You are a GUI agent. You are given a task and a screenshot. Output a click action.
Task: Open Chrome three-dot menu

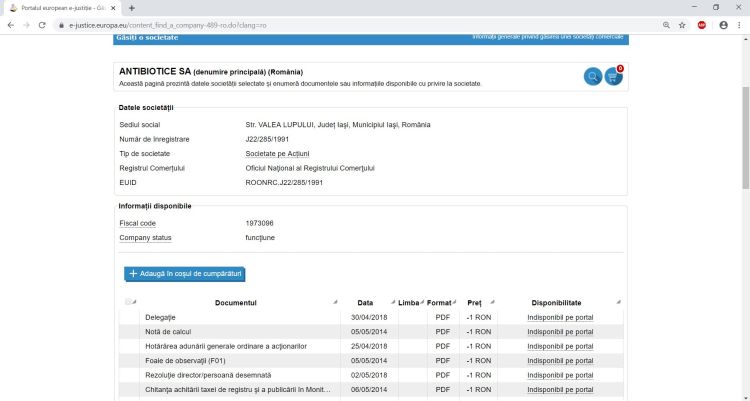740,24
